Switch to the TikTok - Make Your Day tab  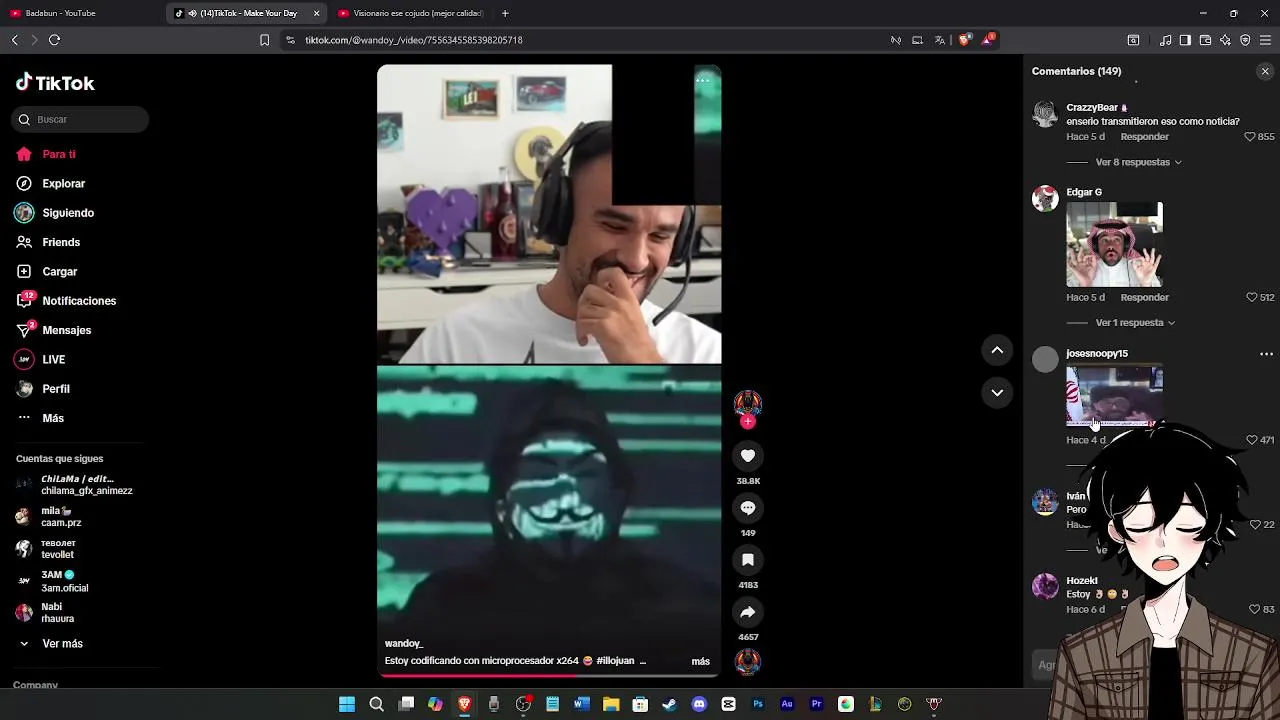pyautogui.click(x=245, y=13)
